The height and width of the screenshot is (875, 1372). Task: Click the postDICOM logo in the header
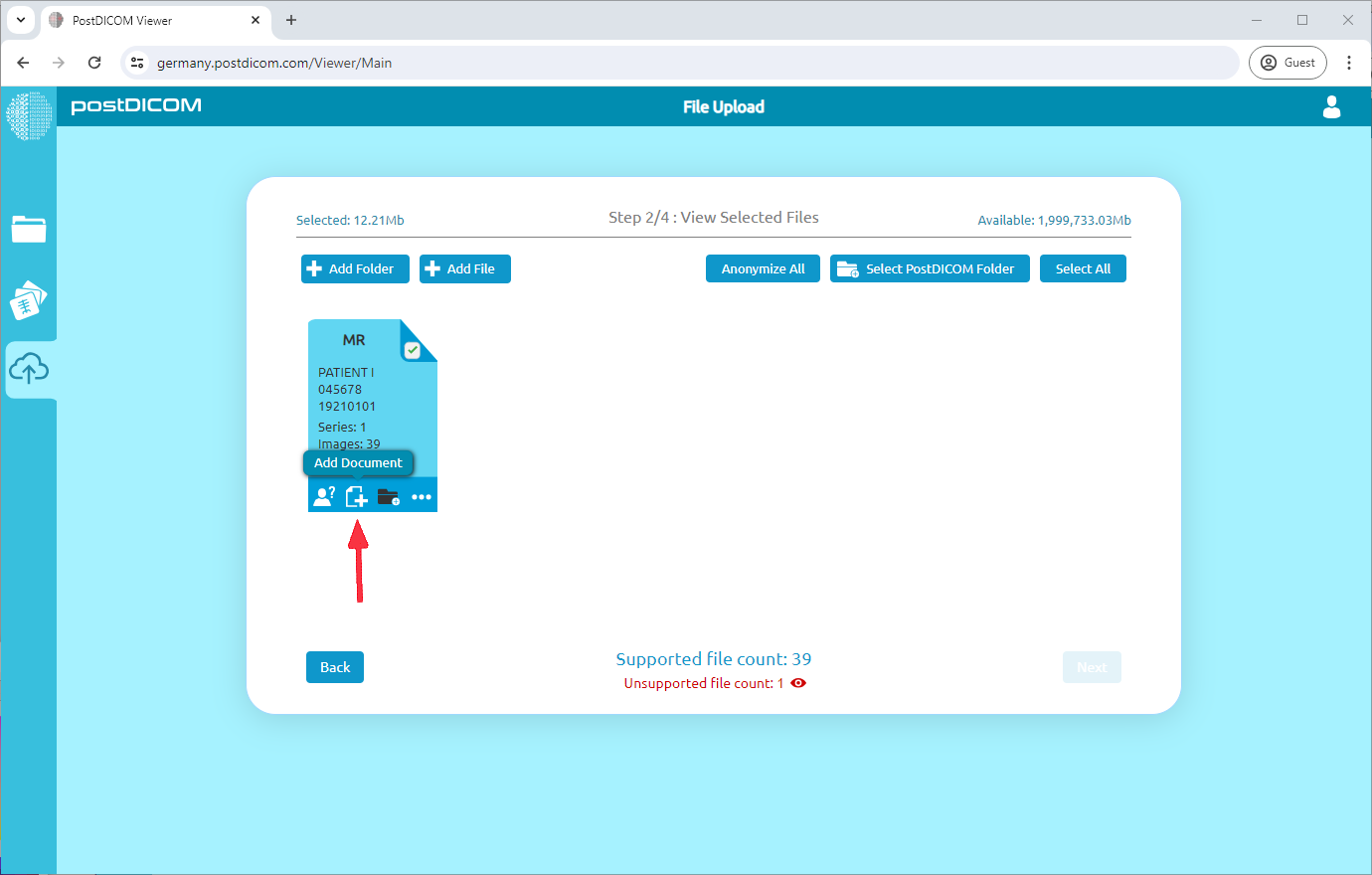click(135, 106)
